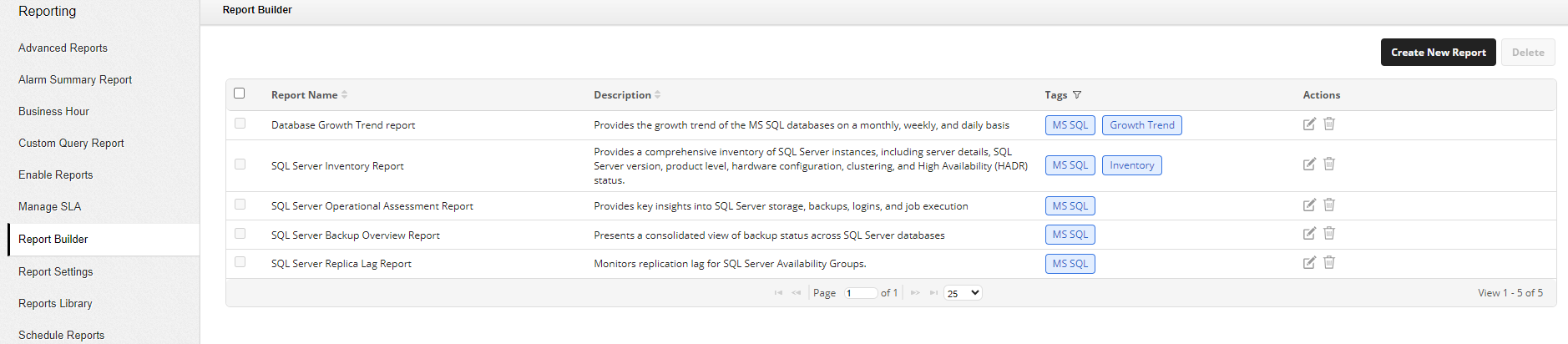Click description 'Presents a consolidated view of backup status'
Image resolution: width=1568 pixels, height=344 pixels.
click(769, 235)
